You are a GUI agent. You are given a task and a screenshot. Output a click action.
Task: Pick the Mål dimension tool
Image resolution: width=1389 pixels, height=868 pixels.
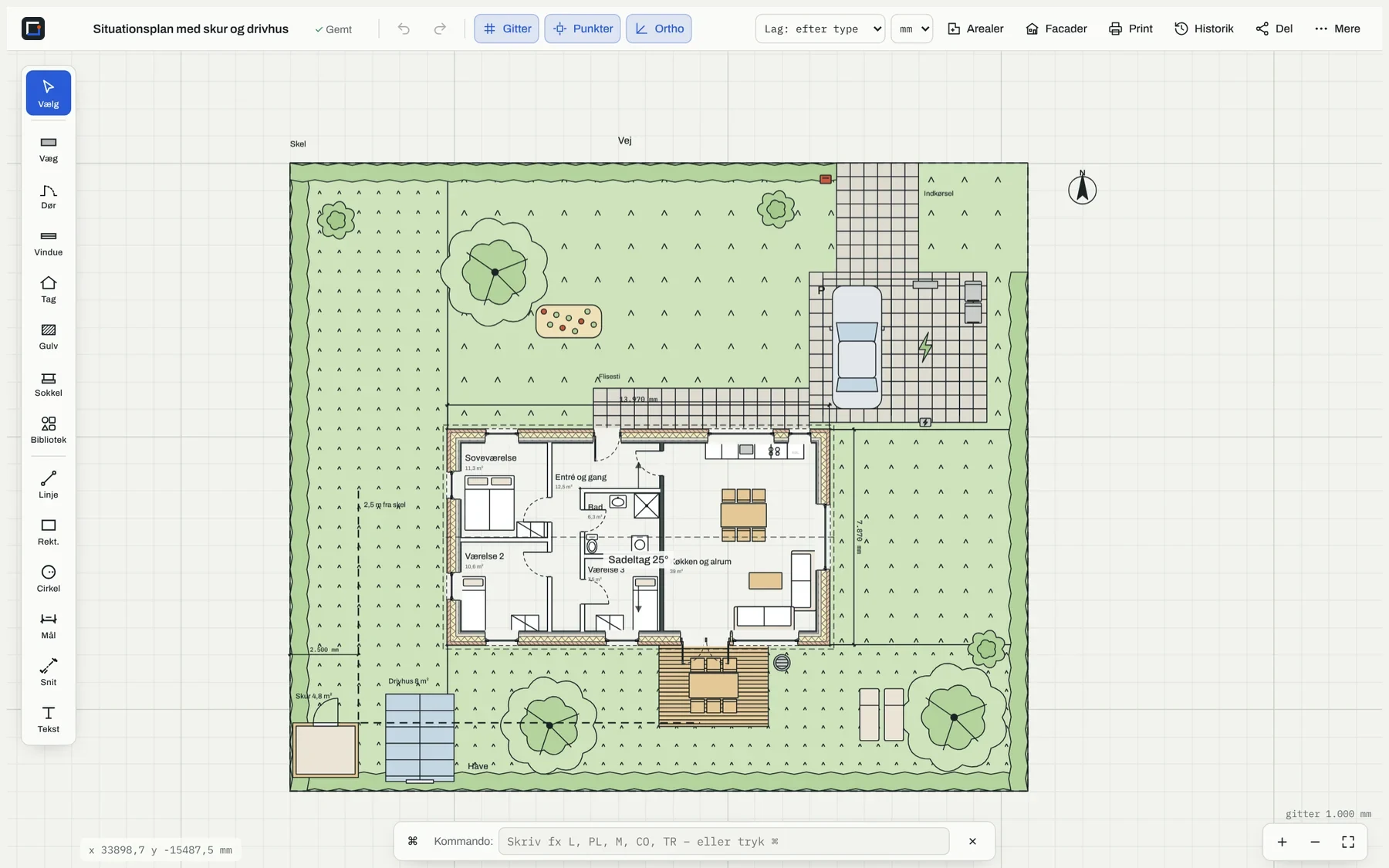coord(49,627)
